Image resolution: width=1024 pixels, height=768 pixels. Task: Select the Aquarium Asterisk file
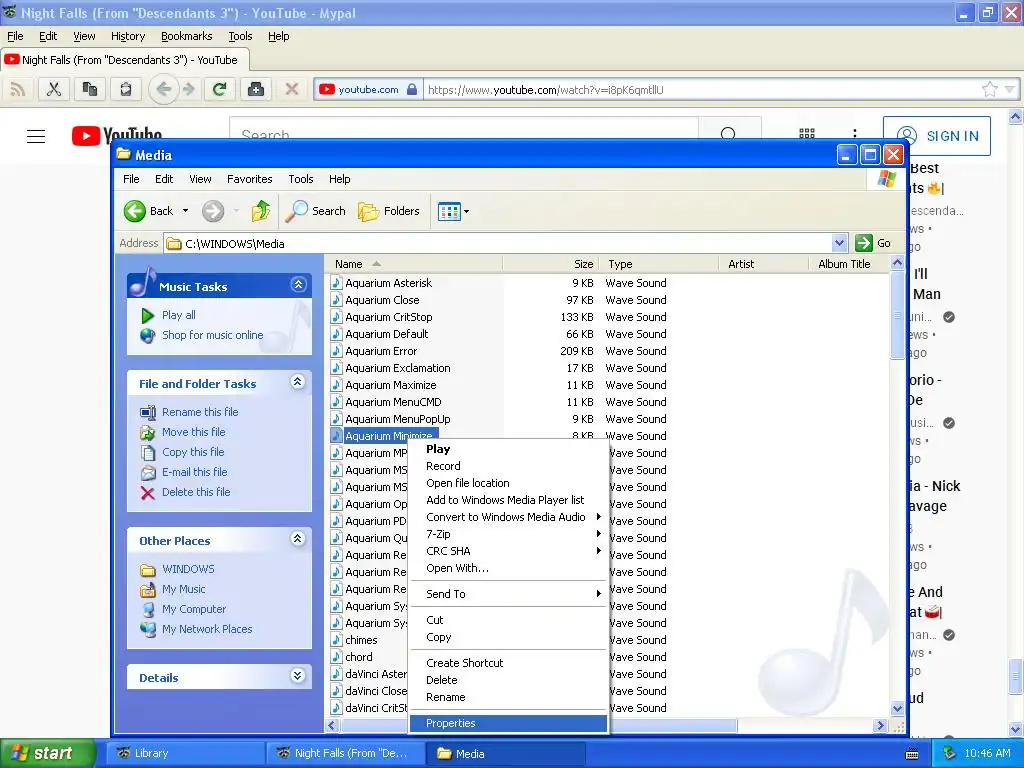pyautogui.click(x=389, y=283)
